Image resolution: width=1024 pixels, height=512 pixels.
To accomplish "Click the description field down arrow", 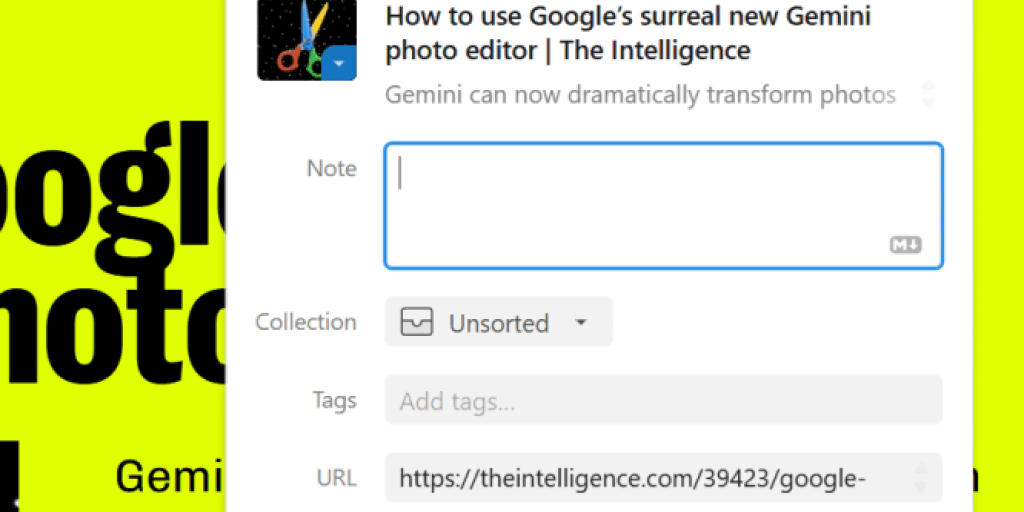I will click(927, 103).
